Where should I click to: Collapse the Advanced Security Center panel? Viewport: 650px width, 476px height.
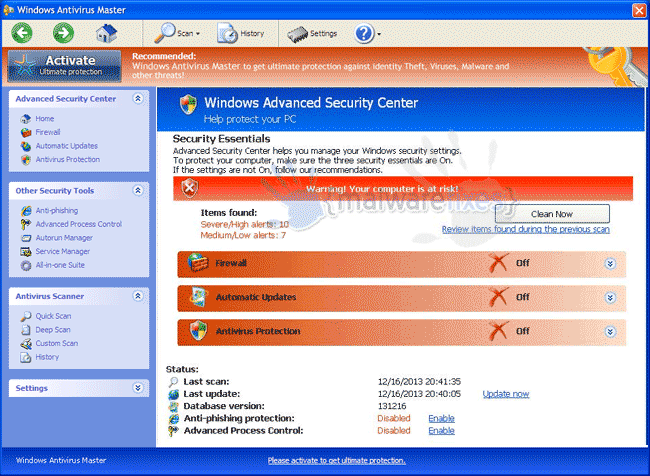[x=138, y=98]
